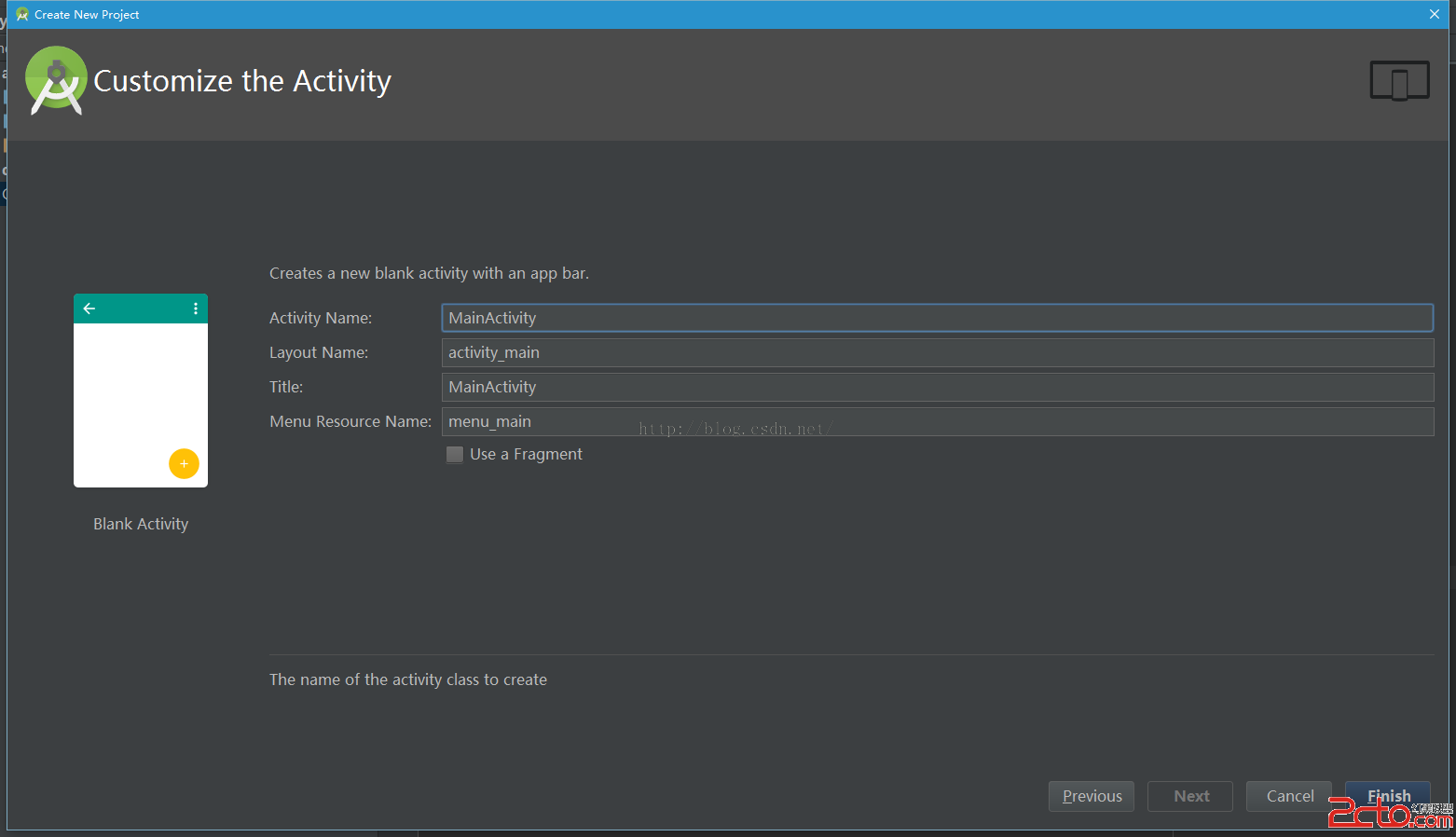The width and height of the screenshot is (1456, 837).
Task: Click Finish to create the project
Action: pyautogui.click(x=1388, y=796)
